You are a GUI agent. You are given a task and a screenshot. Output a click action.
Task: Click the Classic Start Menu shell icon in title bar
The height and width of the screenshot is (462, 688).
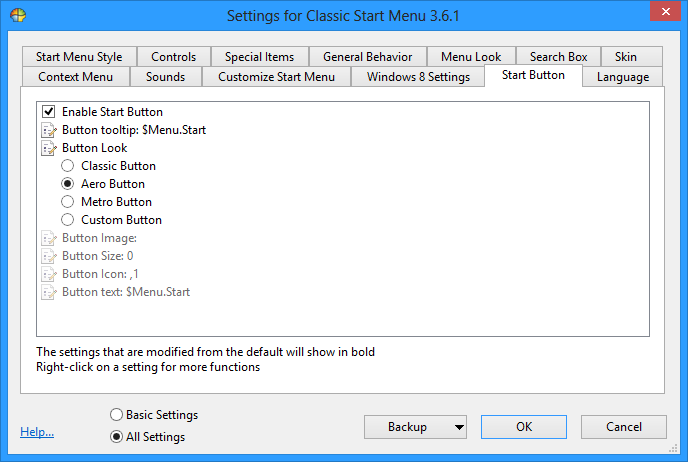(x=18, y=16)
